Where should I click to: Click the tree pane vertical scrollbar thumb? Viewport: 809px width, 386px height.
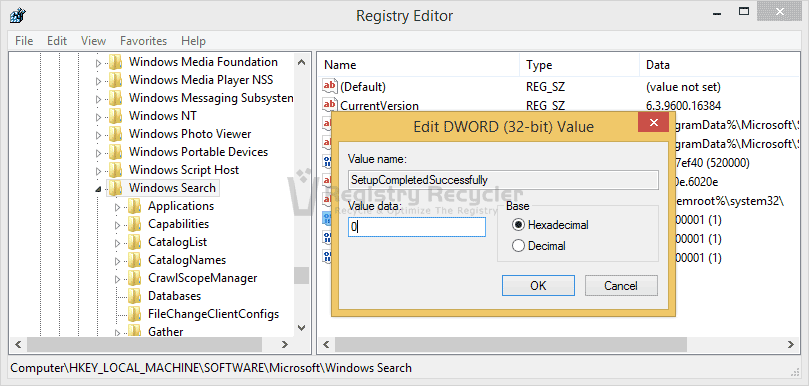pos(301,275)
